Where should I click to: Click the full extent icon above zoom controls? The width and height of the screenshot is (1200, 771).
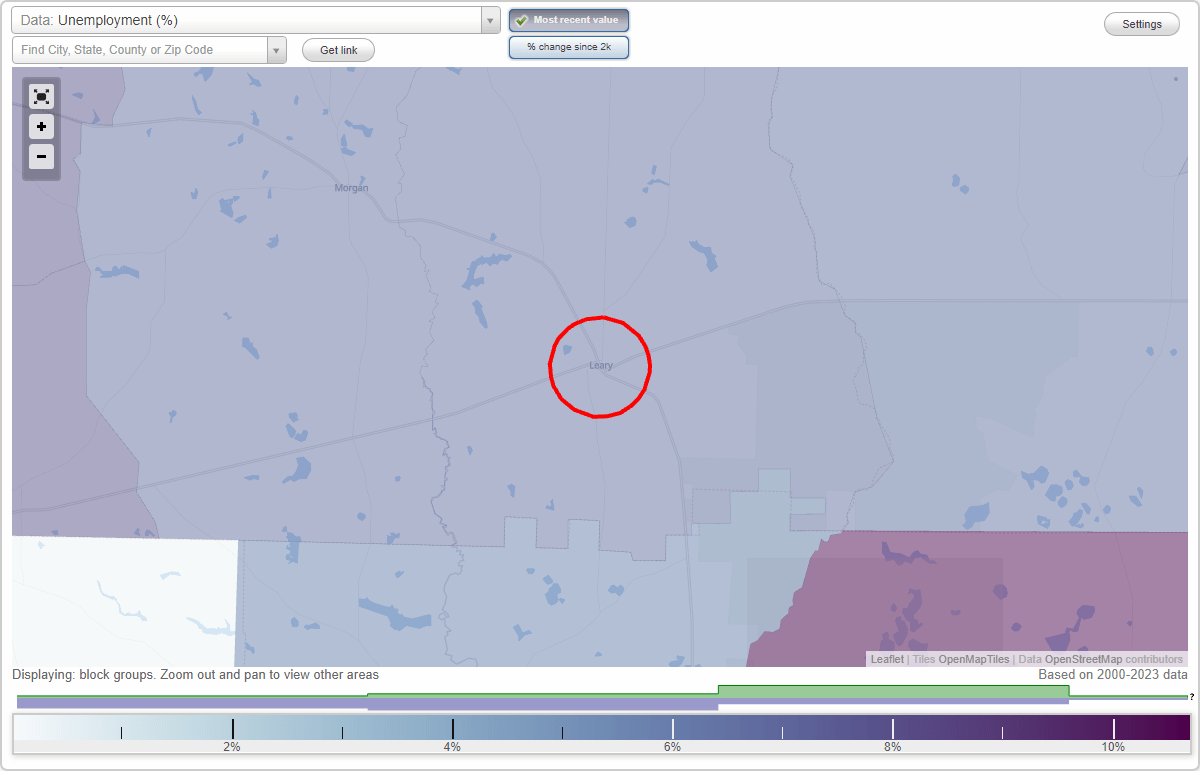tap(41, 96)
